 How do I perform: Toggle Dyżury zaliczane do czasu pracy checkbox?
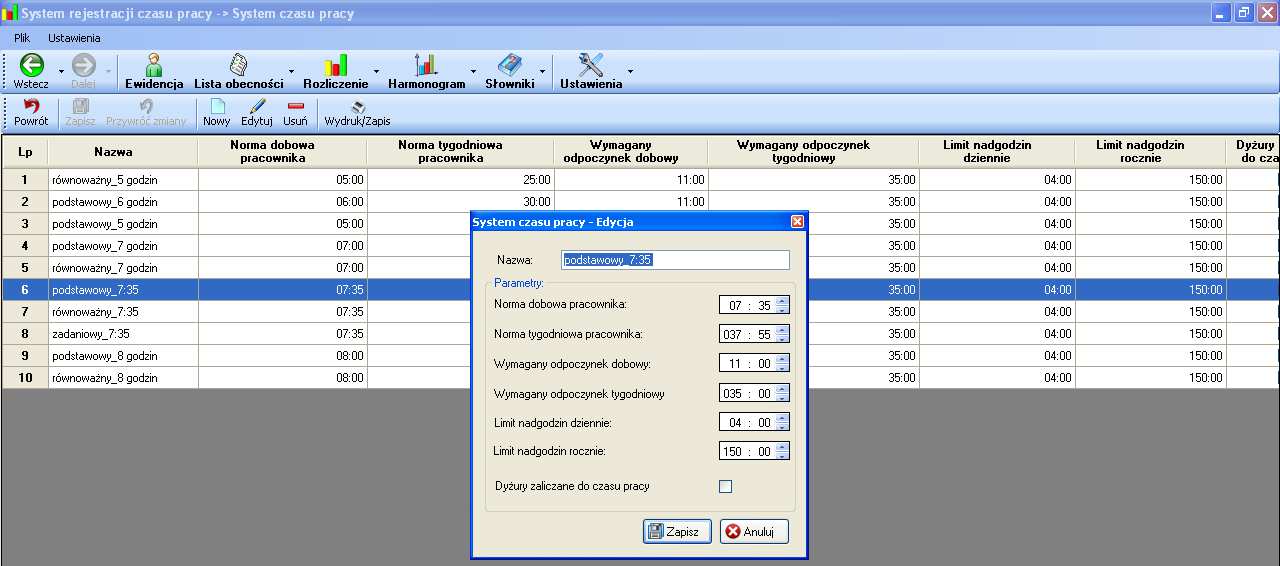pyautogui.click(x=726, y=487)
